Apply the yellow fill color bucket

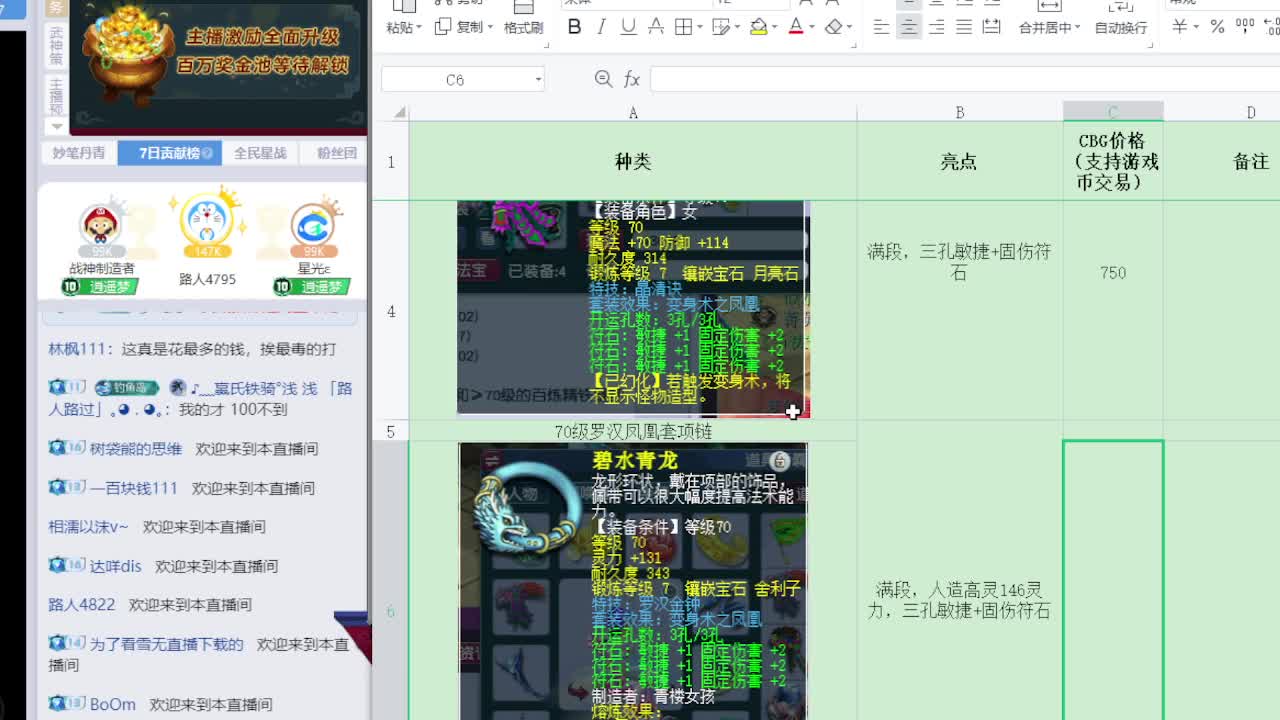tap(758, 27)
